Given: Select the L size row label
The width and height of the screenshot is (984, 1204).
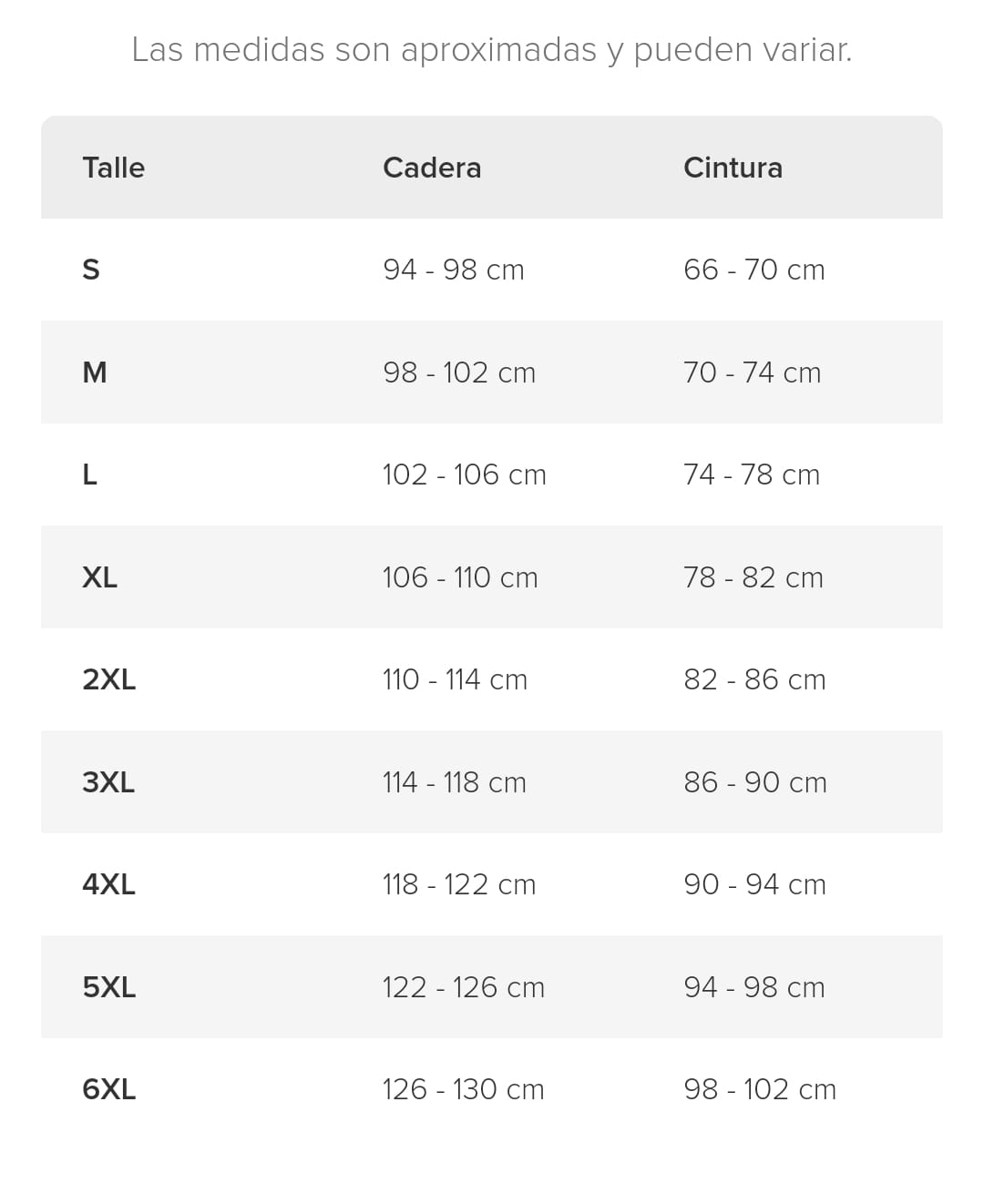Looking at the screenshot, I should (x=89, y=474).
